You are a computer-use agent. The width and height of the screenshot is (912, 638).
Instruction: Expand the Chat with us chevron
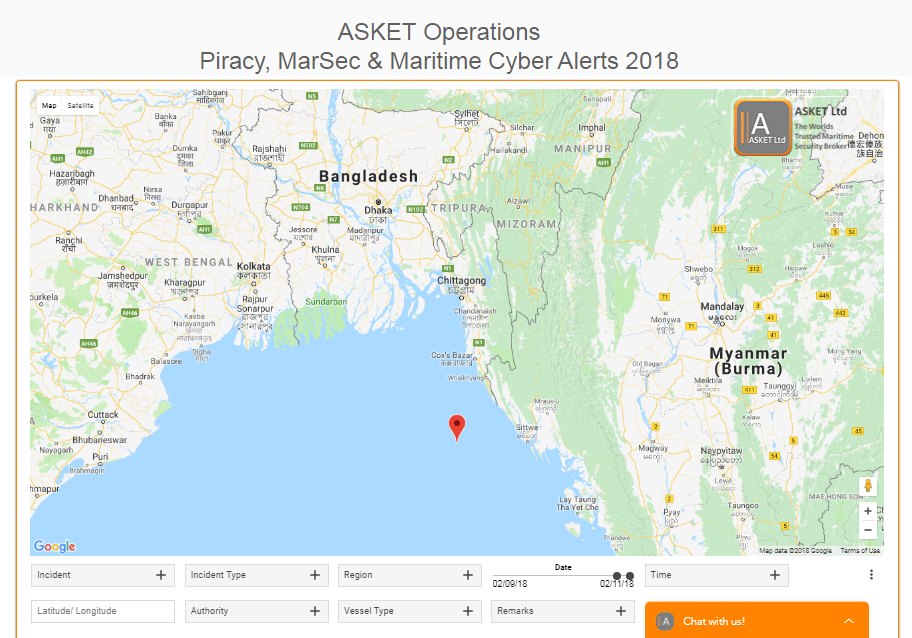(x=849, y=621)
